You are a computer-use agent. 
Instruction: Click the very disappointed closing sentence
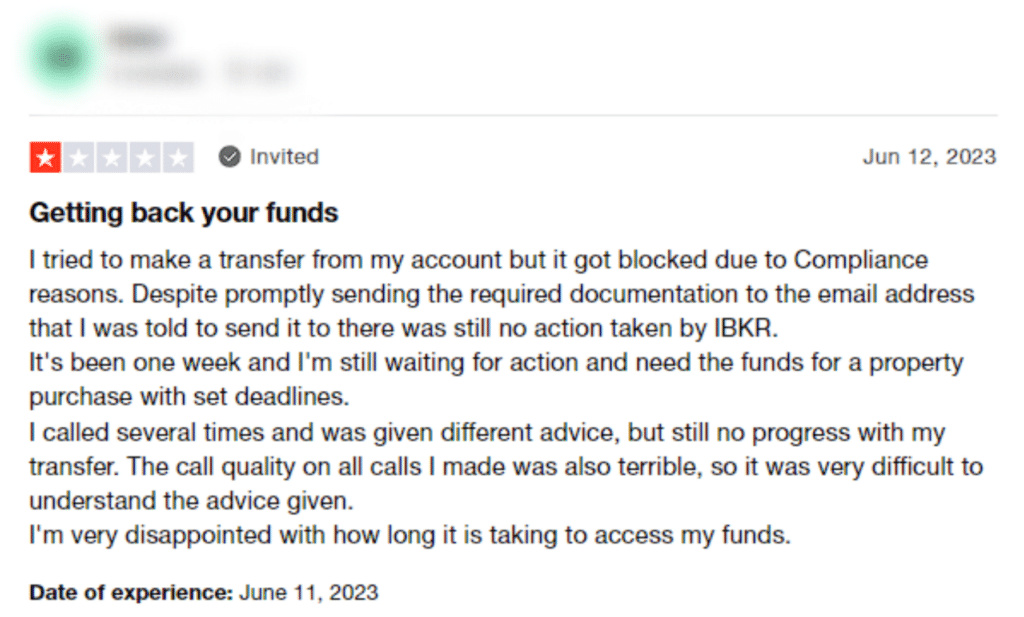click(410, 535)
